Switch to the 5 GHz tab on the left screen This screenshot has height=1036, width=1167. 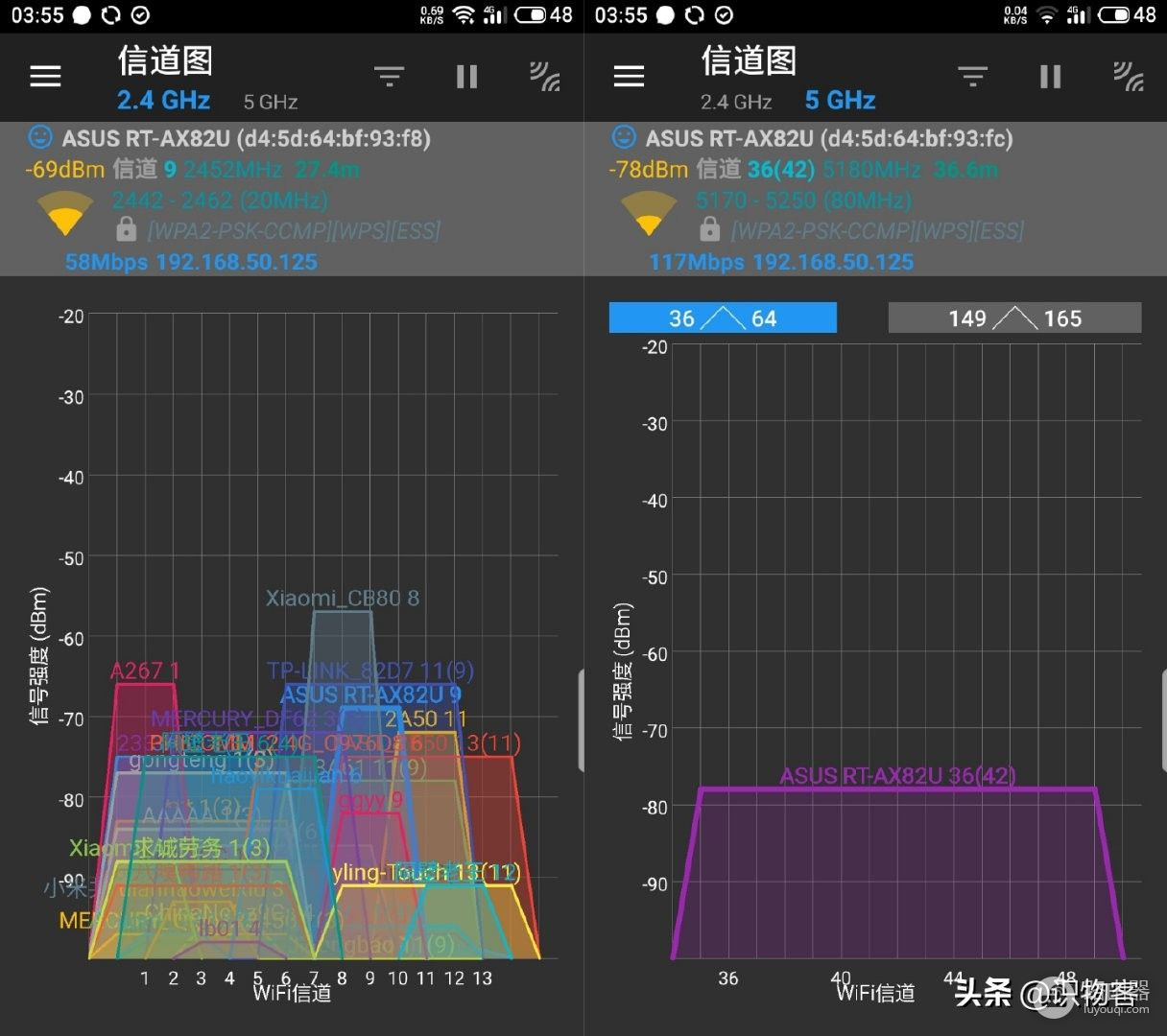pyautogui.click(x=269, y=101)
